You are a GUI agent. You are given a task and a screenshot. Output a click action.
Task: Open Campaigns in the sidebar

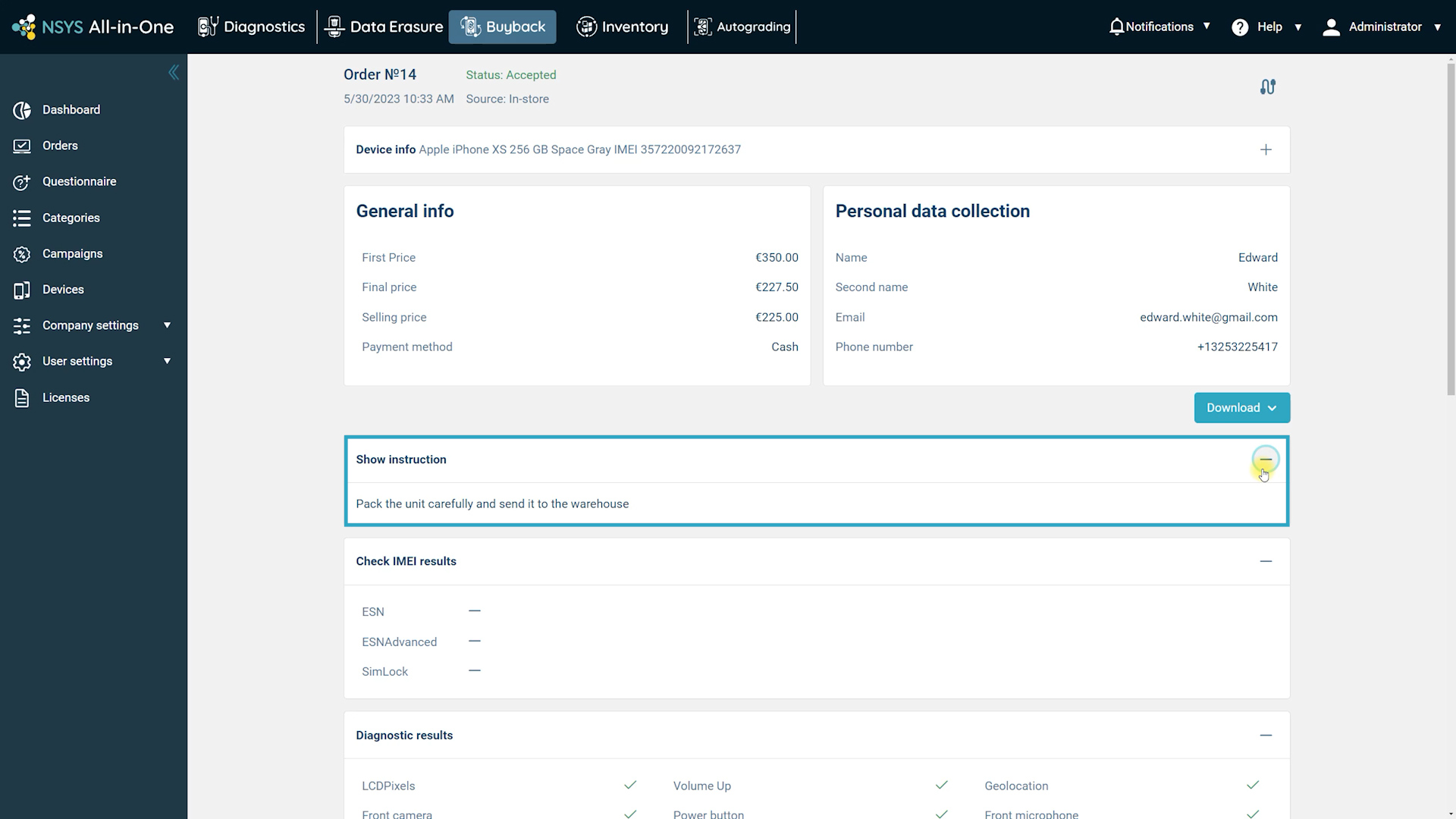[73, 254]
